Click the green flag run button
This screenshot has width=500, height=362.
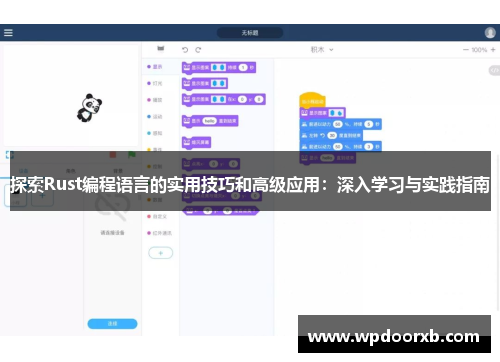click(x=132, y=155)
